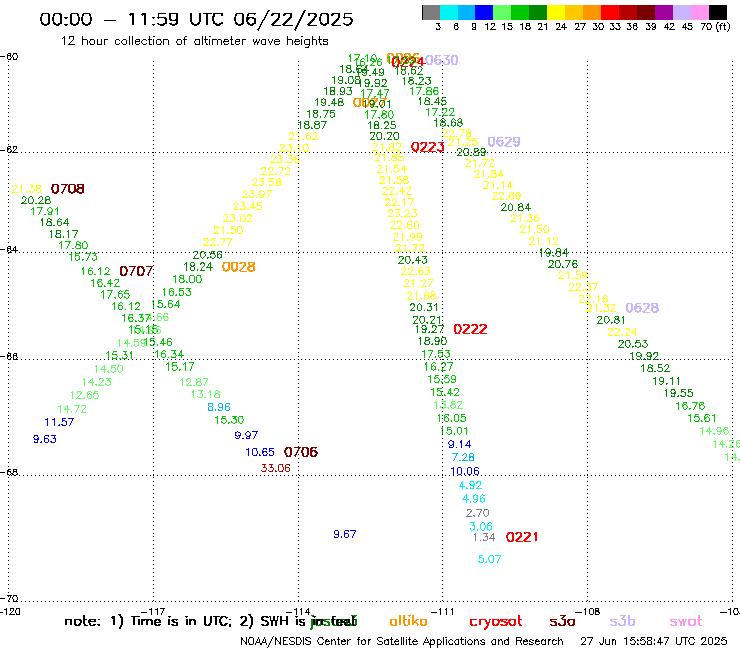Click the 12.87 wave height value
The width and height of the screenshot is (740, 650).
(x=193, y=382)
